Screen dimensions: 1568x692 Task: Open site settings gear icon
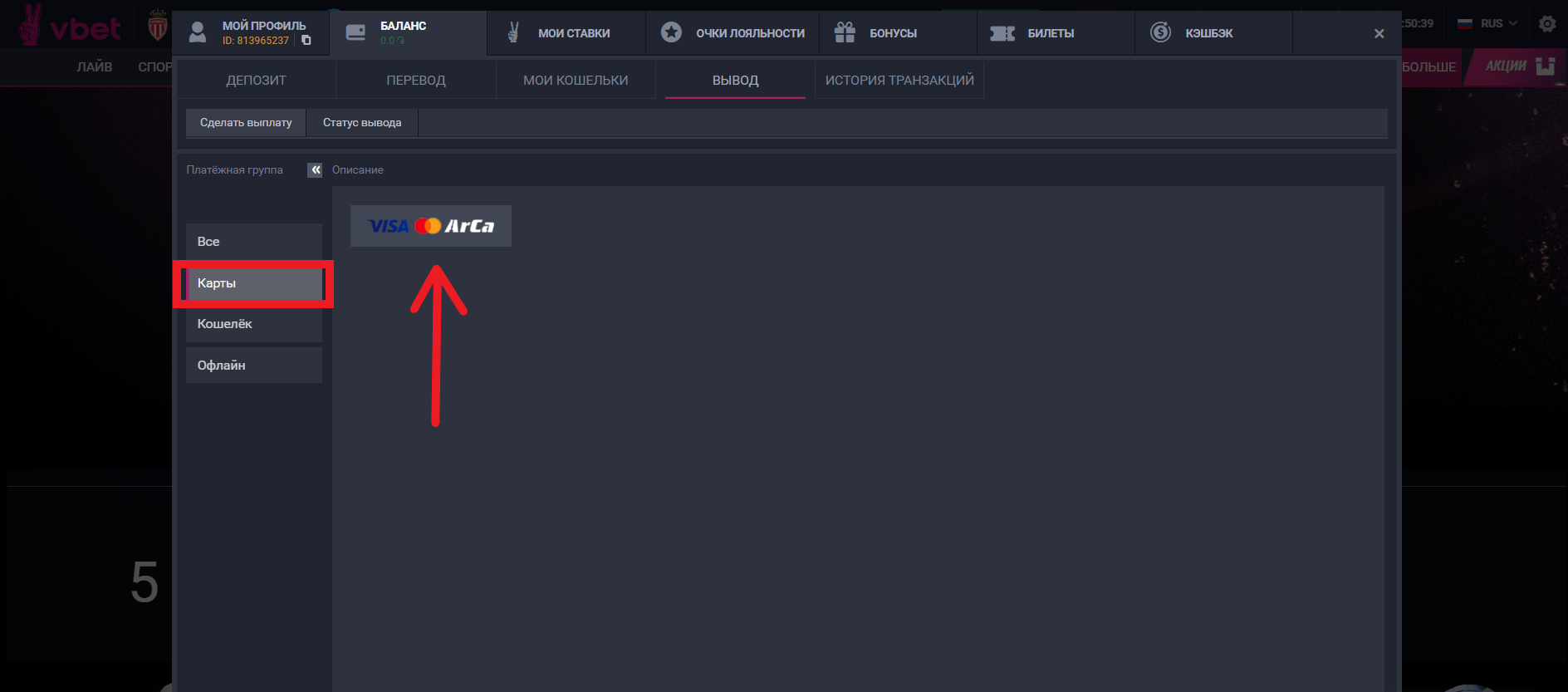(1547, 24)
